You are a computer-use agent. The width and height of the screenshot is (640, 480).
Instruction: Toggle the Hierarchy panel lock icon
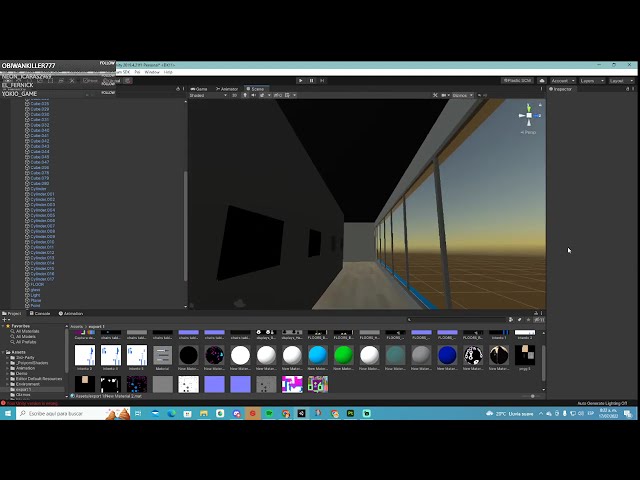pos(178,89)
